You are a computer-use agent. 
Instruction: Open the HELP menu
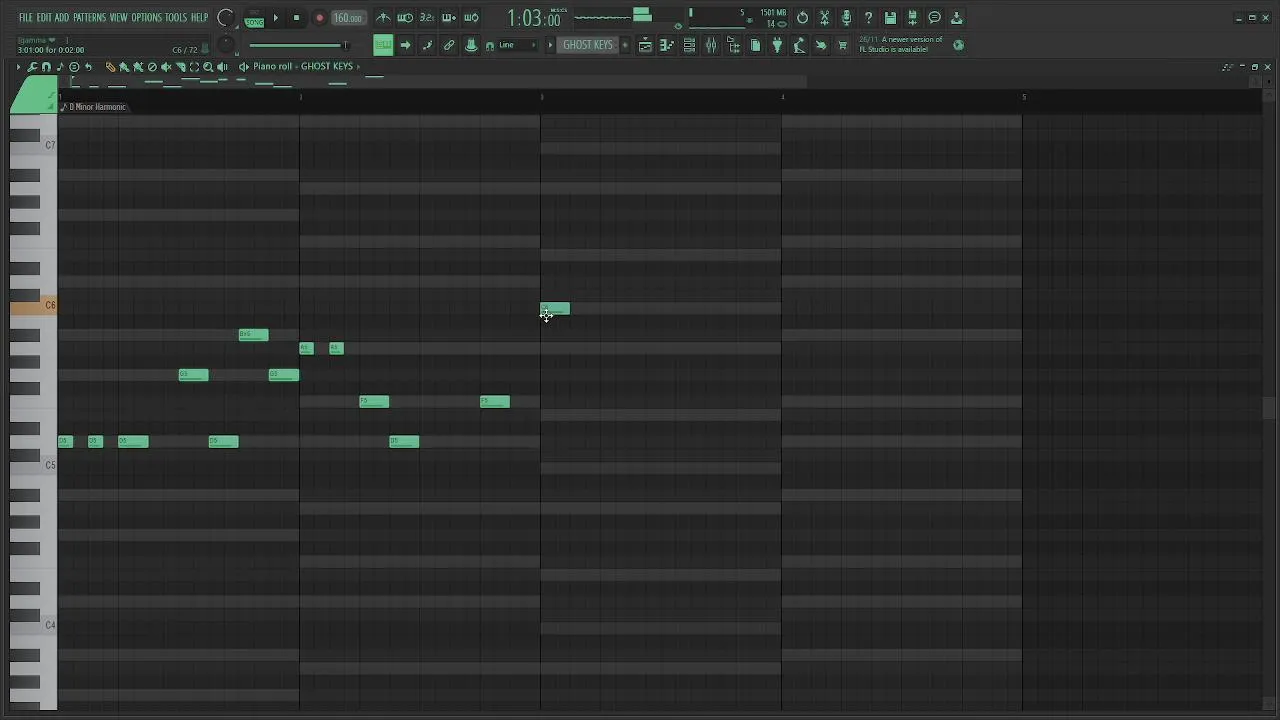point(199,18)
